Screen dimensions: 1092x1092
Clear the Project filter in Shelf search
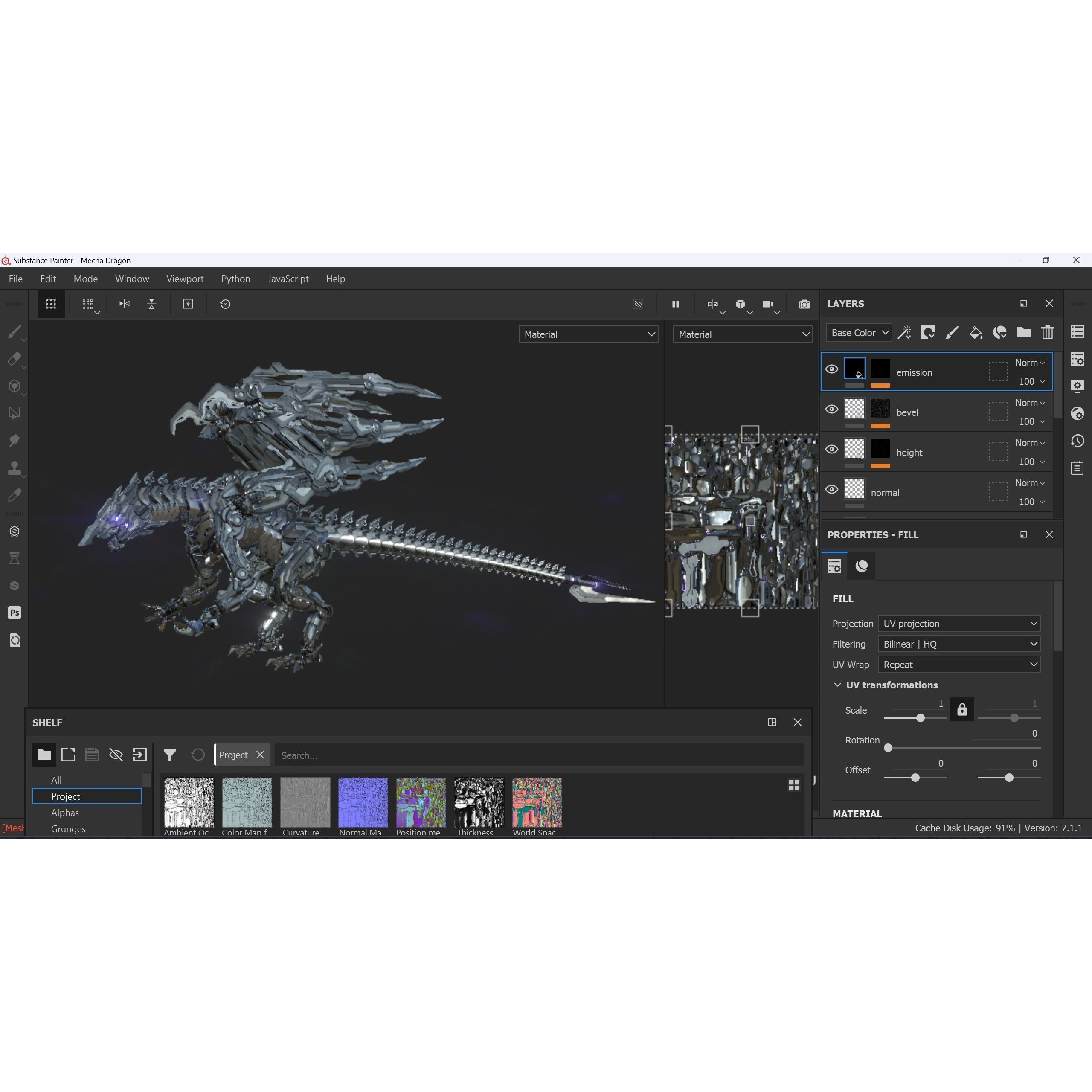tap(261, 755)
